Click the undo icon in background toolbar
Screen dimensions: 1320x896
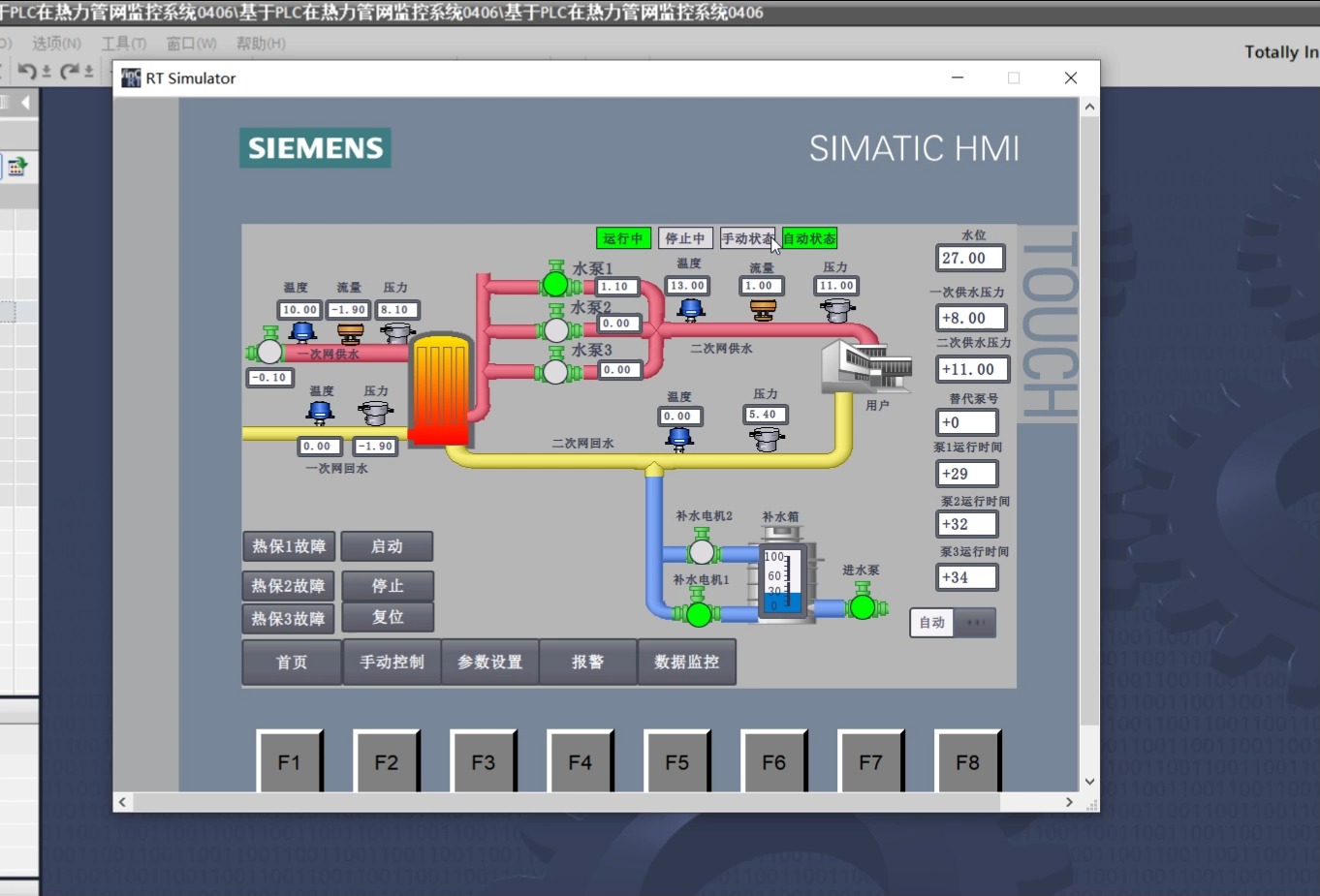[26, 71]
